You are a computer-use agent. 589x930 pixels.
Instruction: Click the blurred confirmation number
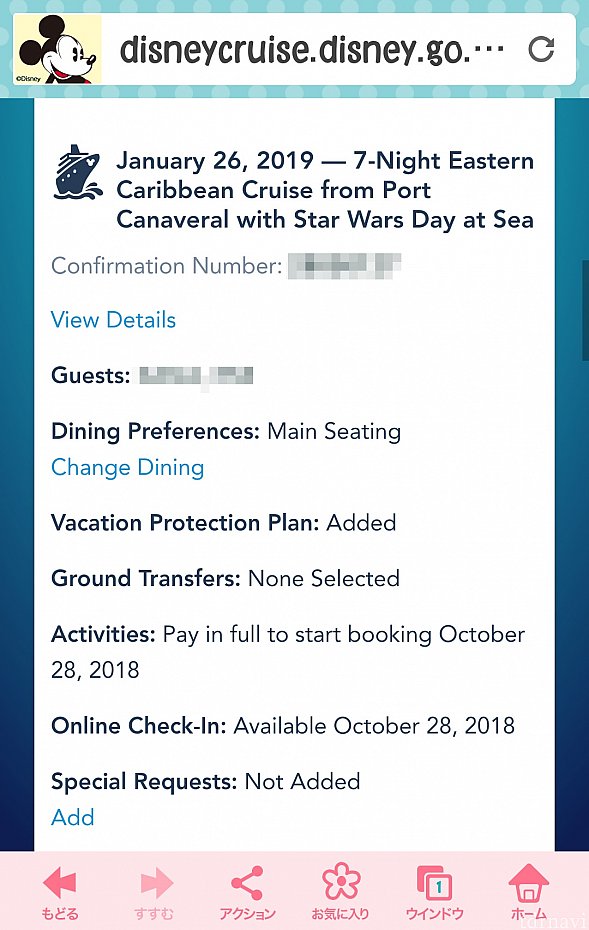345,266
